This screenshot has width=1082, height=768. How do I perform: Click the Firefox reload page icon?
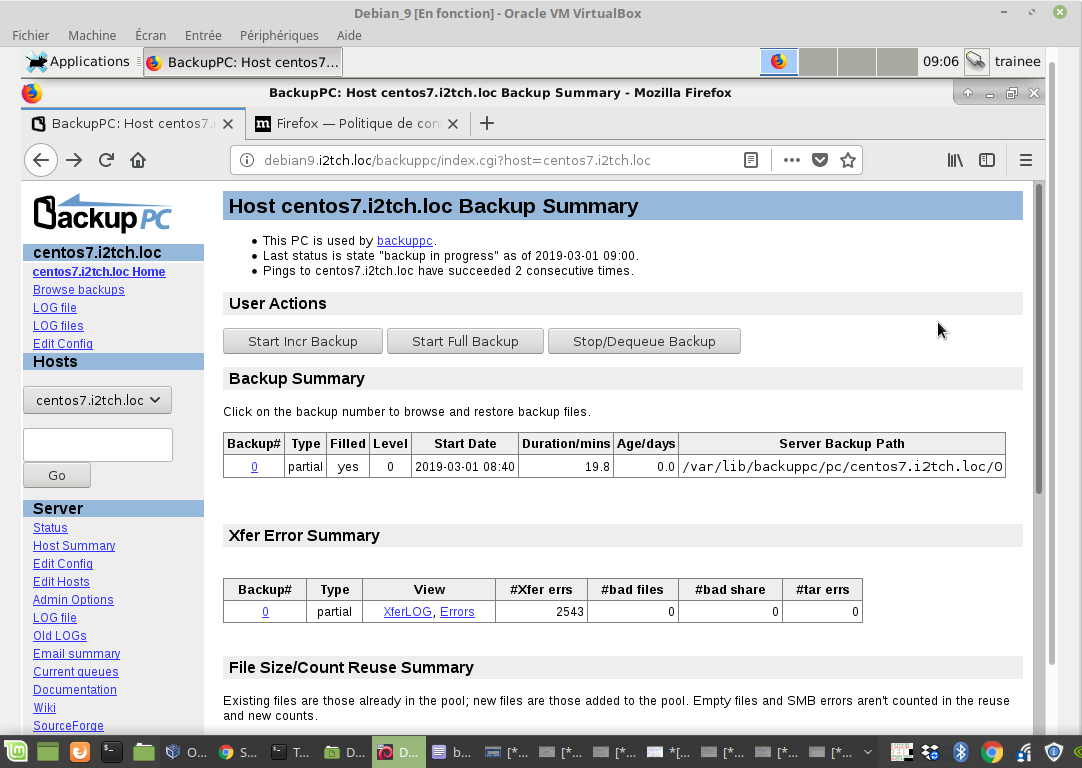point(106,160)
